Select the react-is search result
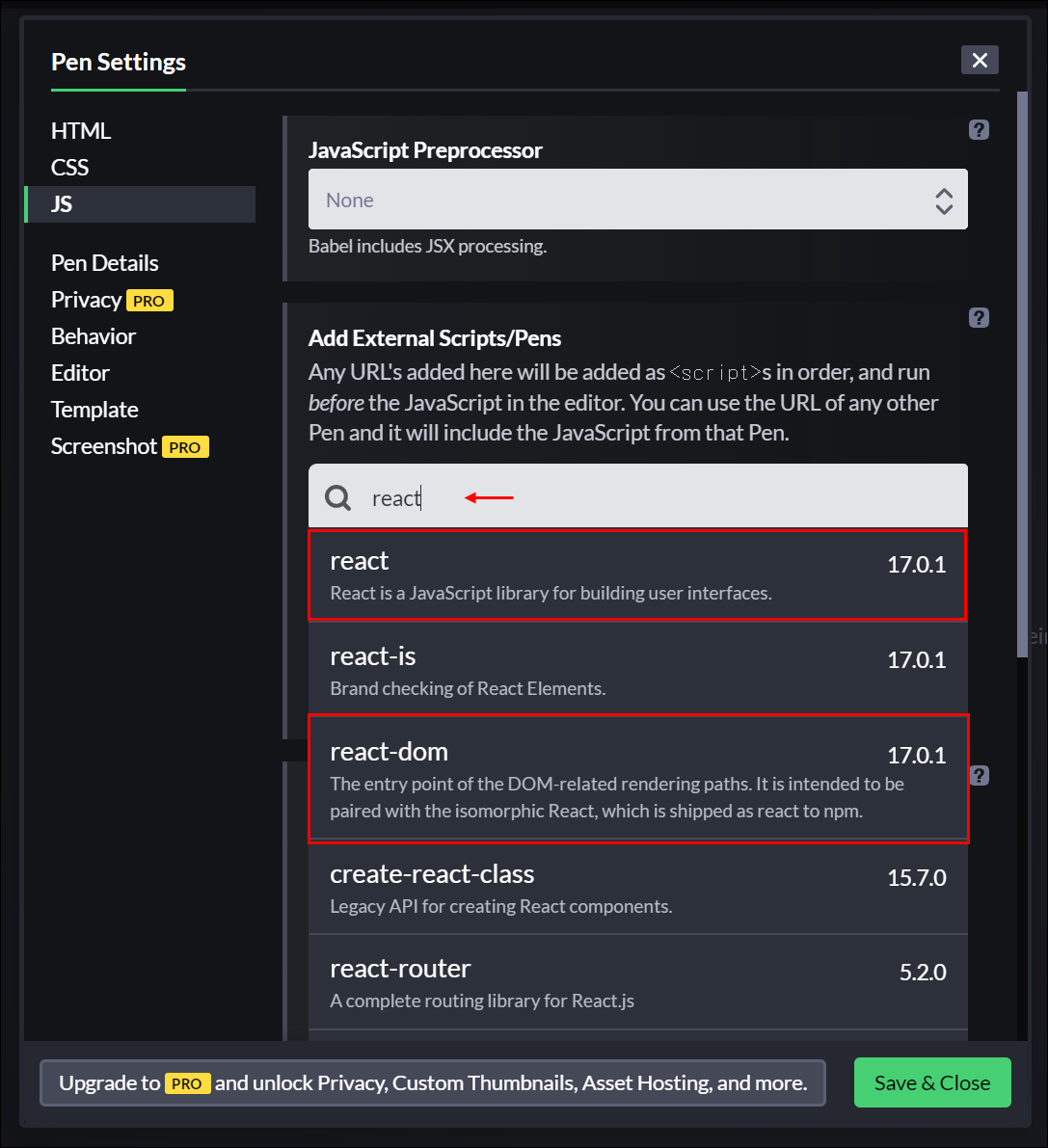Image resolution: width=1048 pixels, height=1148 pixels. click(x=638, y=669)
